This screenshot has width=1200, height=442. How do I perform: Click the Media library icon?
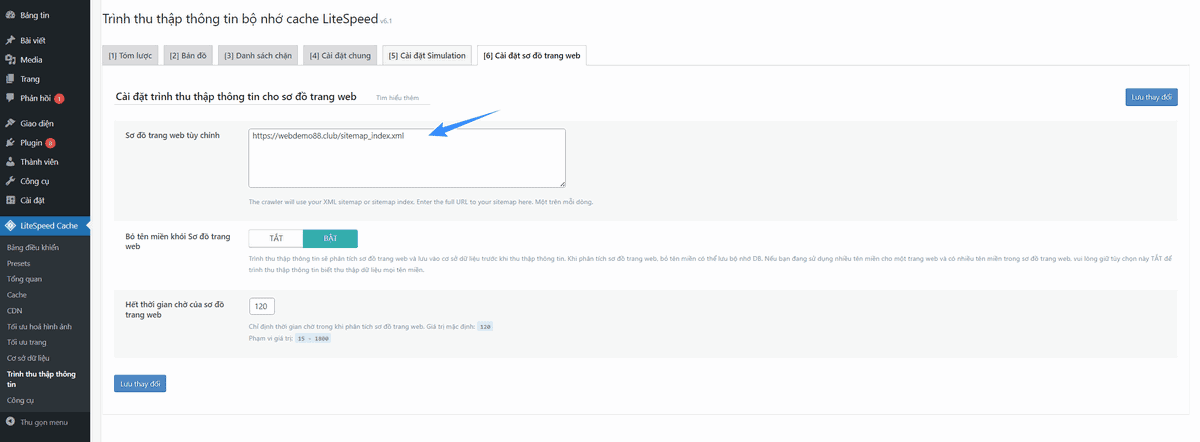(10, 60)
